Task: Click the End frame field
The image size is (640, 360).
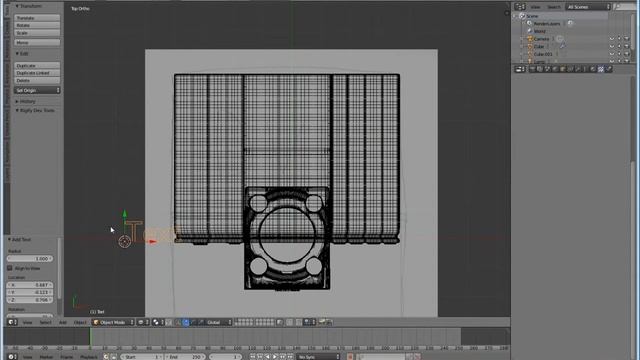Action: point(185,357)
